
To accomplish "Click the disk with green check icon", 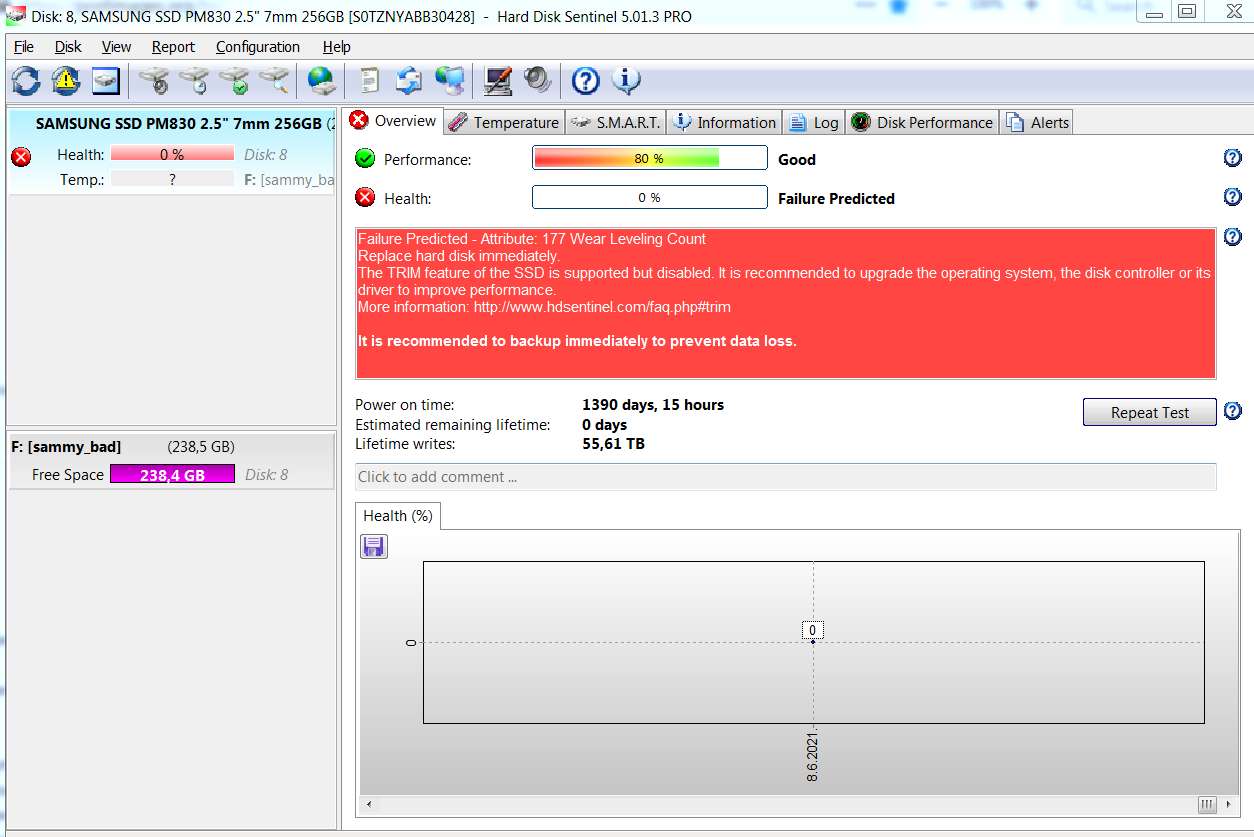I will [234, 80].
